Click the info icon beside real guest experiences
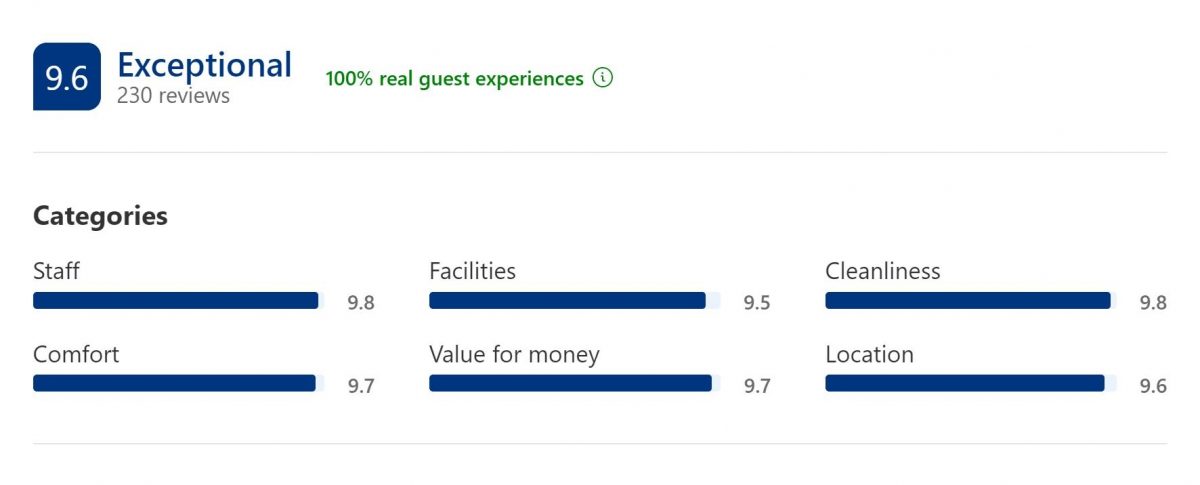The height and width of the screenshot is (485, 1200). point(602,78)
